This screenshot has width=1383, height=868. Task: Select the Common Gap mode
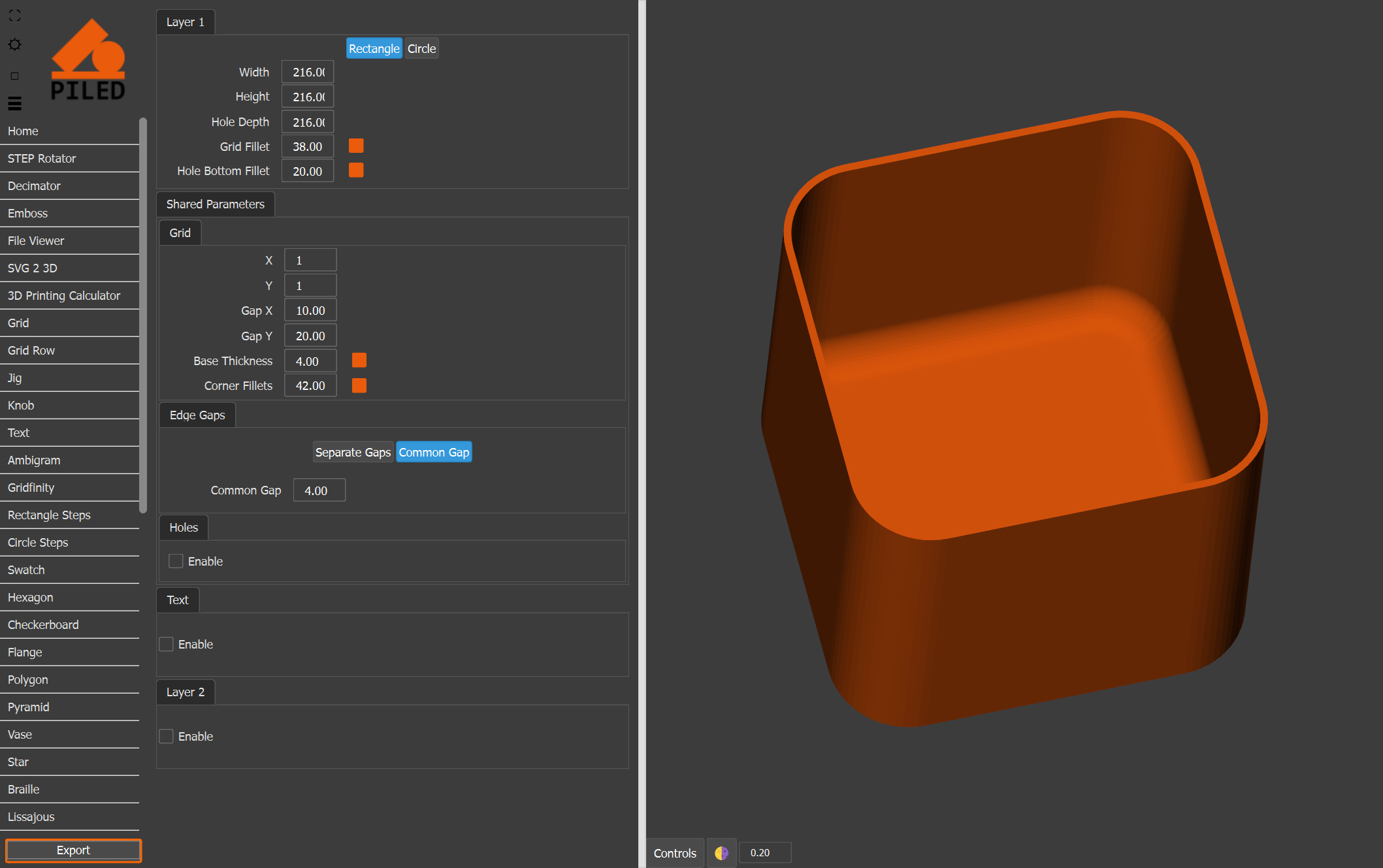[434, 452]
